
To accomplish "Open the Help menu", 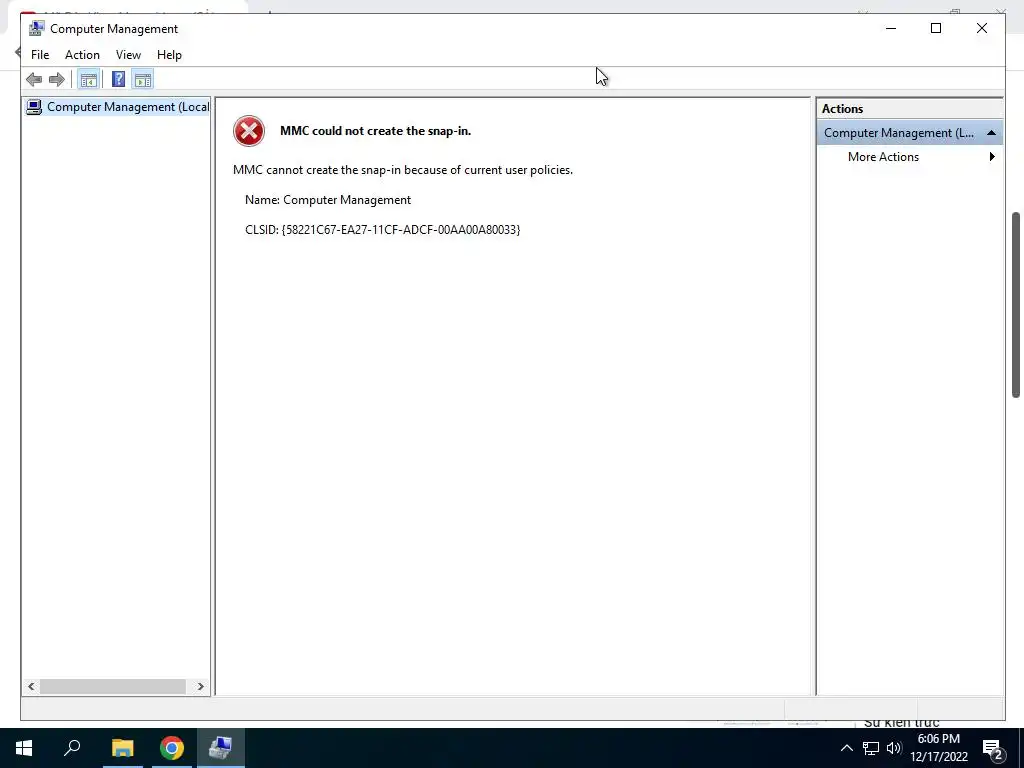I will 169,55.
